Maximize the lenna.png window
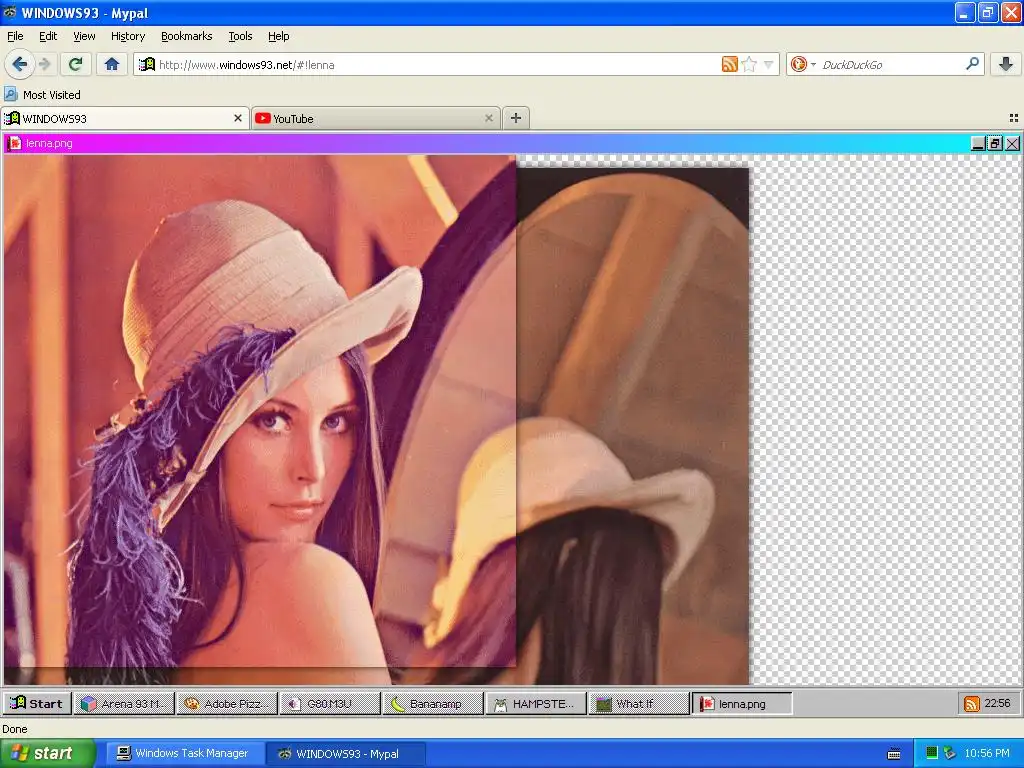This screenshot has width=1024, height=768. click(x=995, y=144)
